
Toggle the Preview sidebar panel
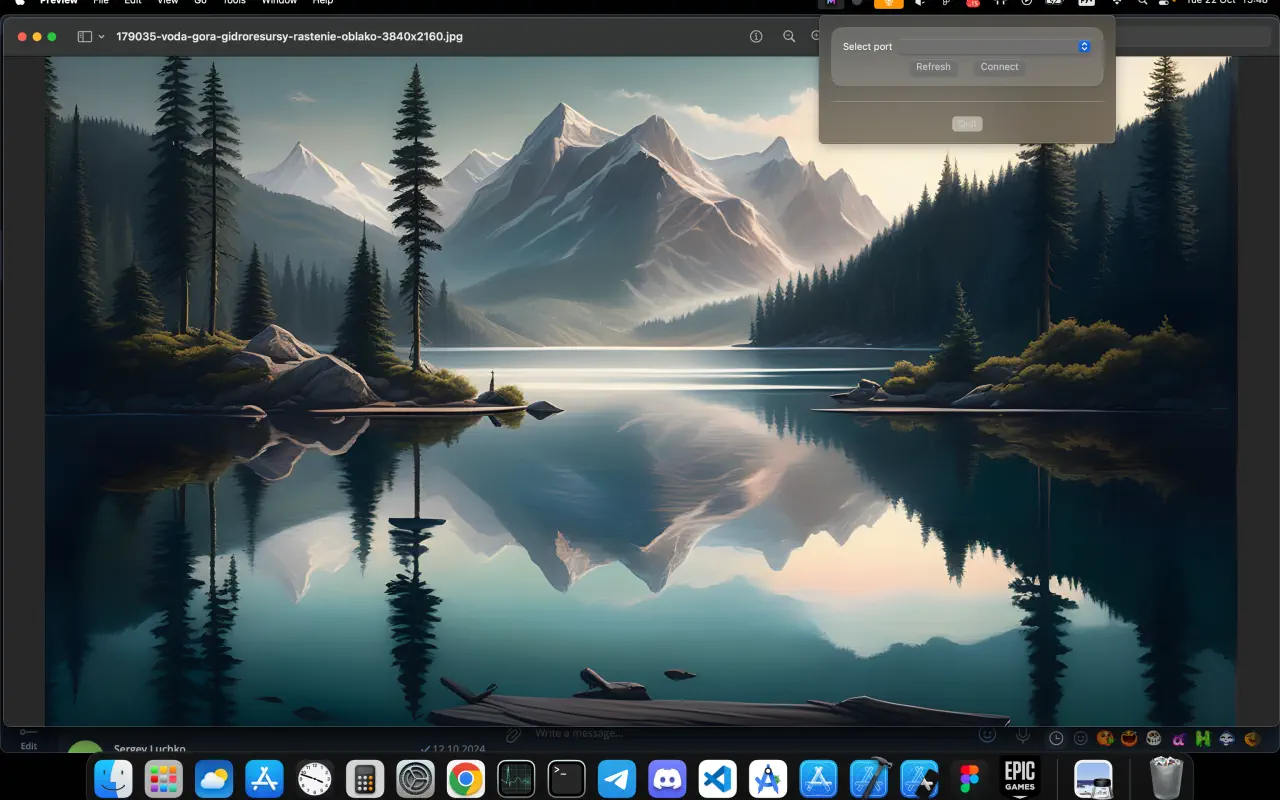(x=82, y=36)
